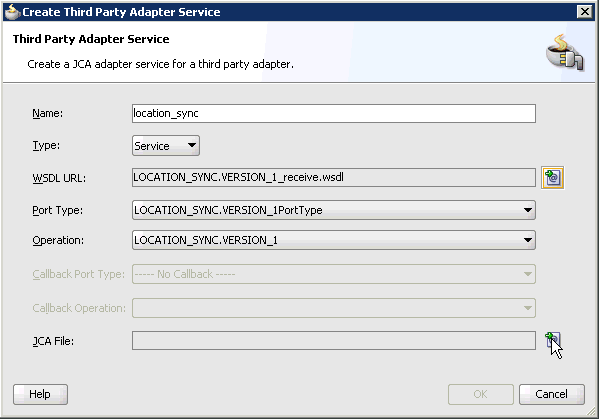The width and height of the screenshot is (599, 419).
Task: Click the Operation label
Action: tap(58, 240)
